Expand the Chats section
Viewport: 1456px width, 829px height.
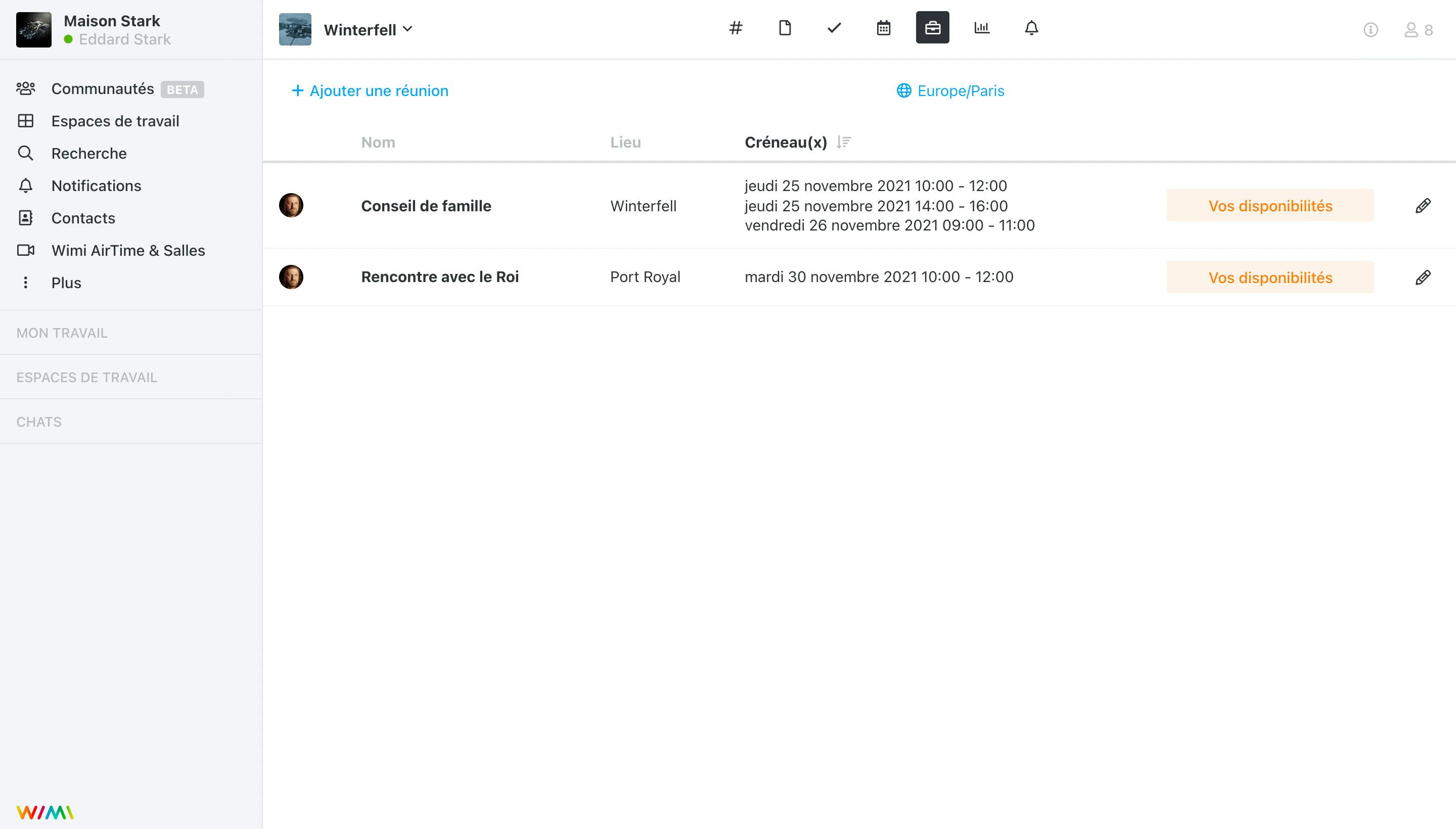coord(39,422)
